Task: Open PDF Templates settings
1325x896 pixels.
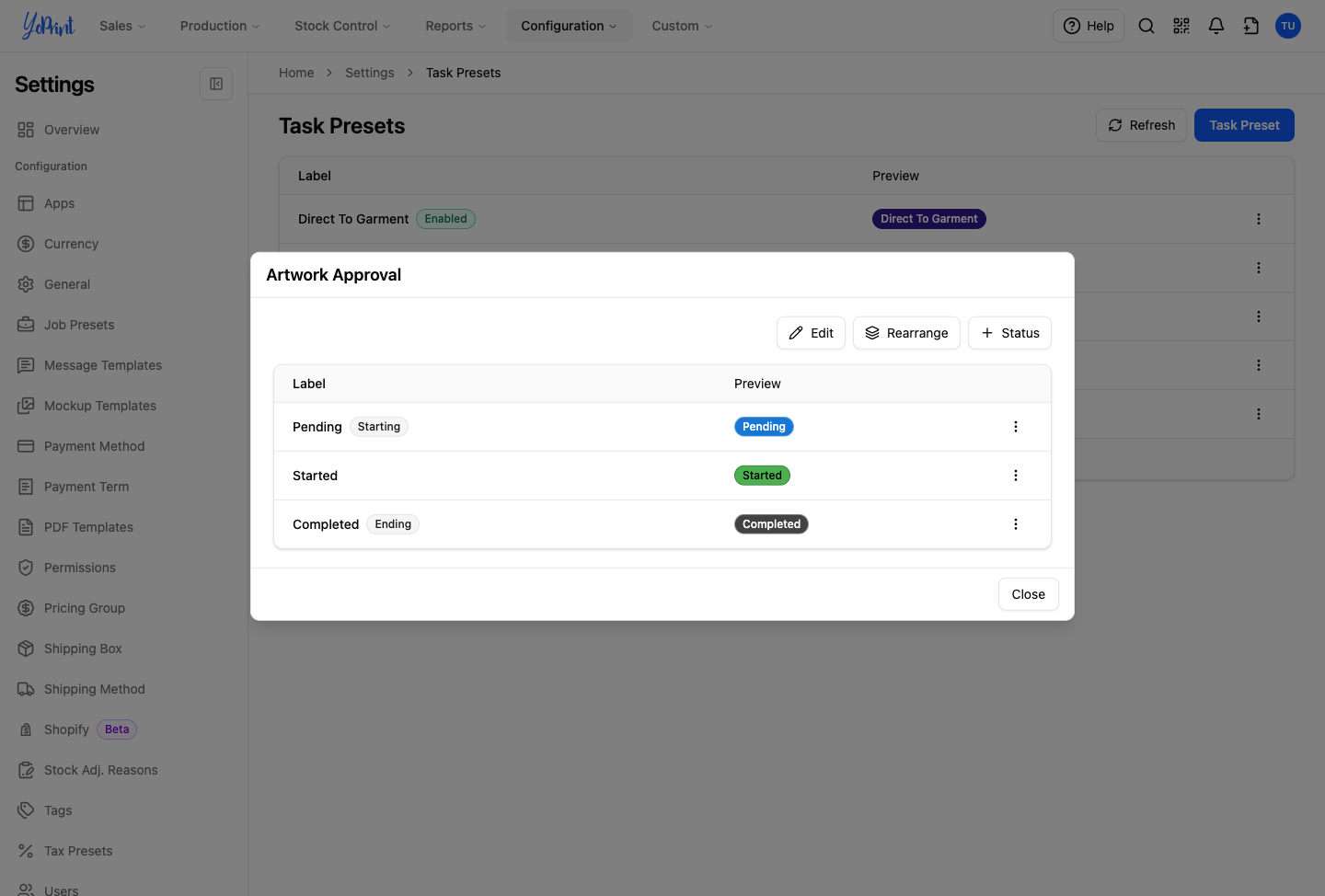Action: pyautogui.click(x=88, y=527)
